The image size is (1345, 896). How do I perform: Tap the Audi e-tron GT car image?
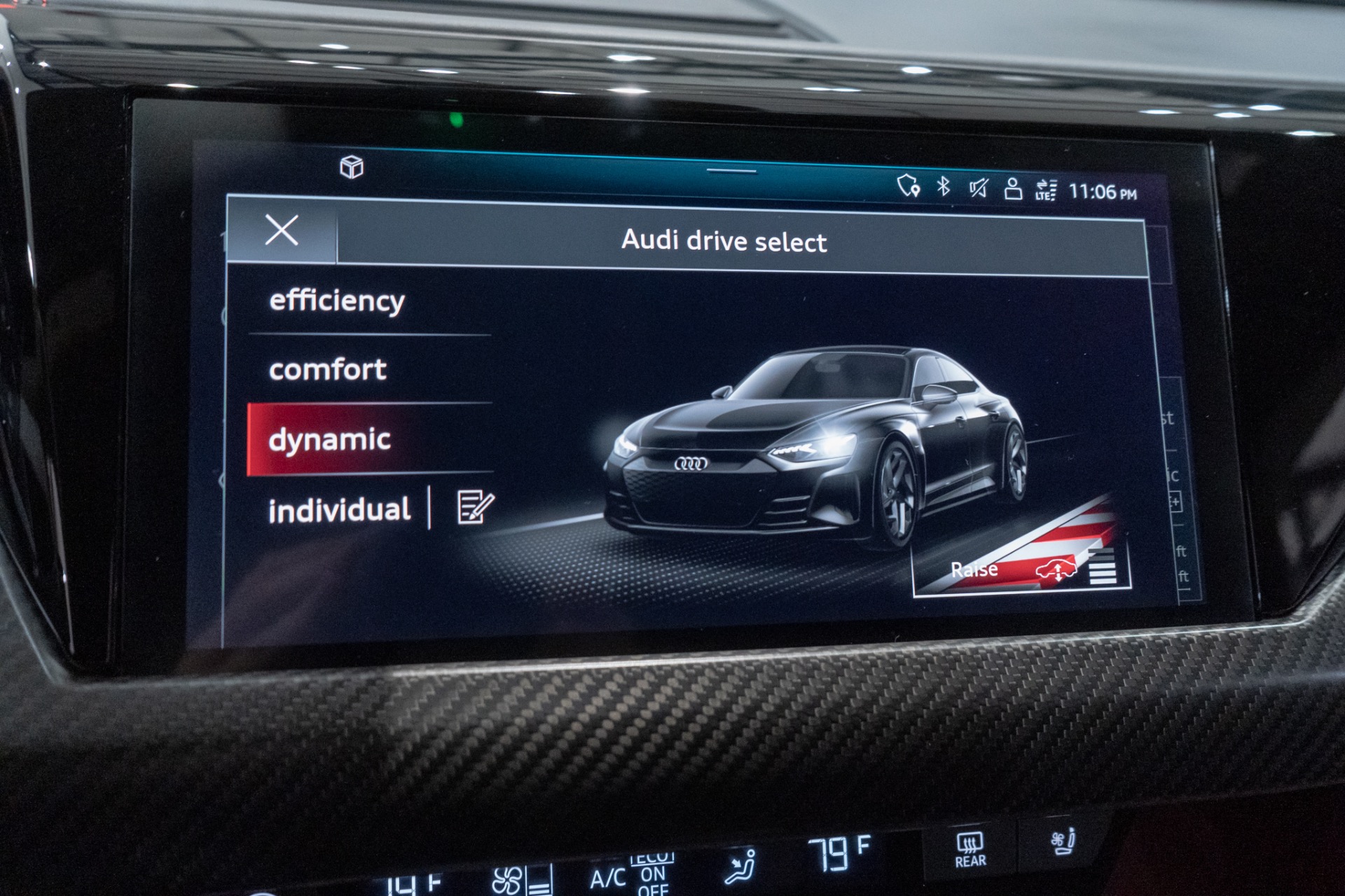pyautogui.click(x=816, y=448)
